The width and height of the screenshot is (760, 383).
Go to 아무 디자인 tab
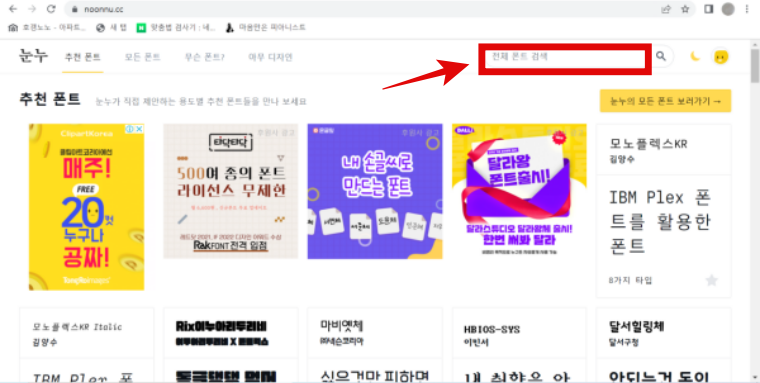pyautogui.click(x=270, y=57)
